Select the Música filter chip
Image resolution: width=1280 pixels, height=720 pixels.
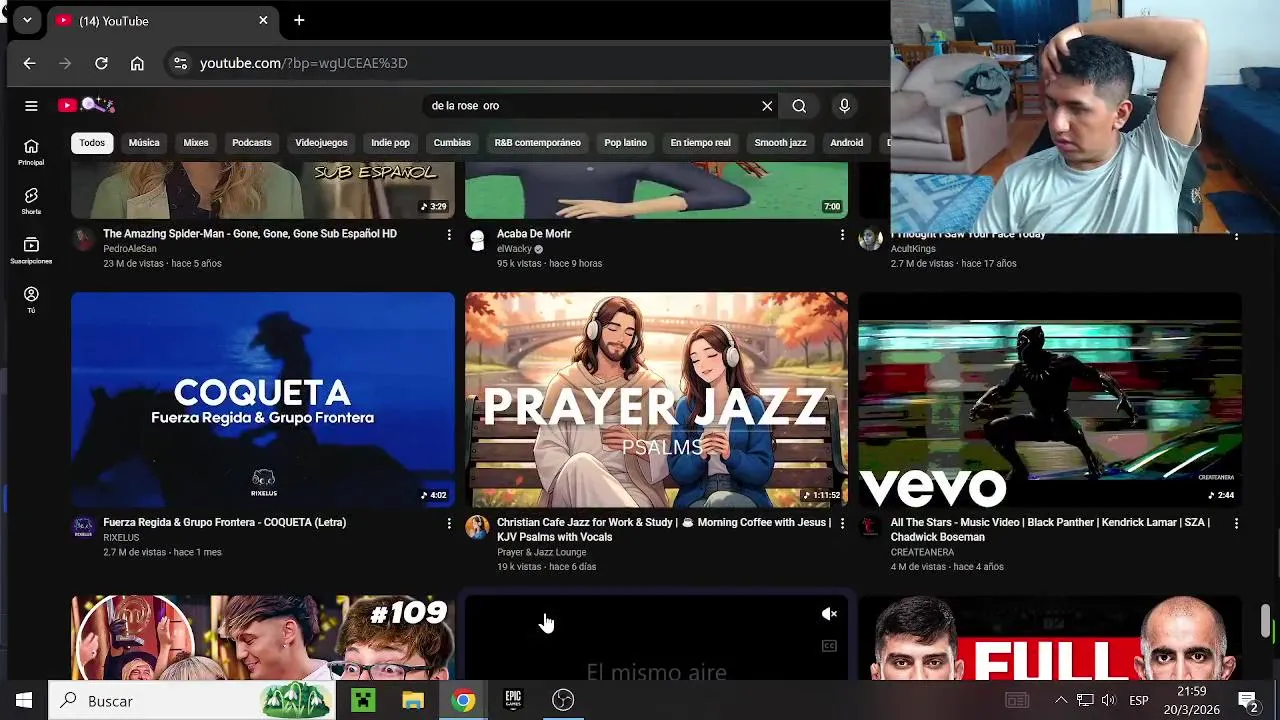coord(144,143)
